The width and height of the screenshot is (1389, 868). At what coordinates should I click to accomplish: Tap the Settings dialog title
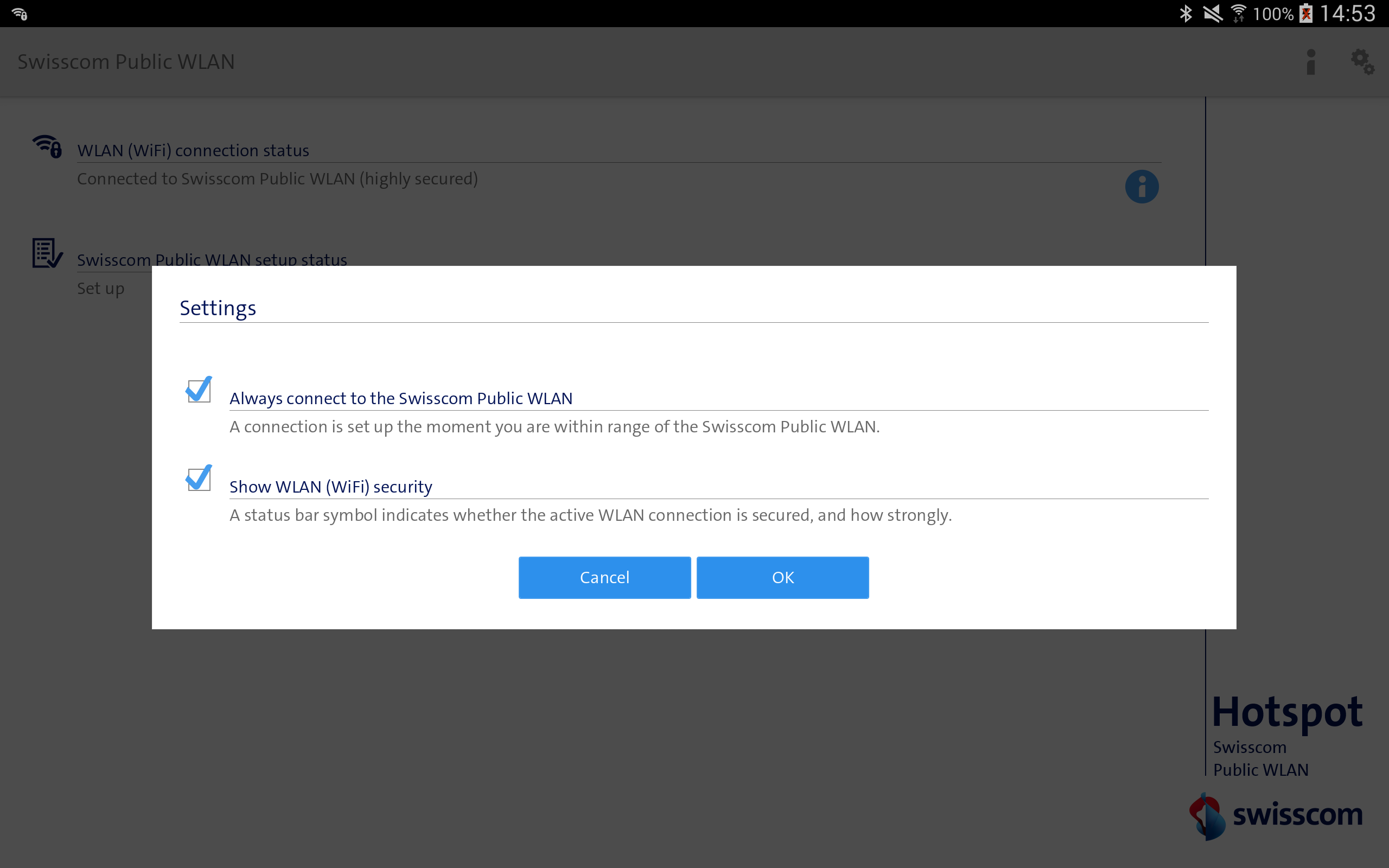218,308
